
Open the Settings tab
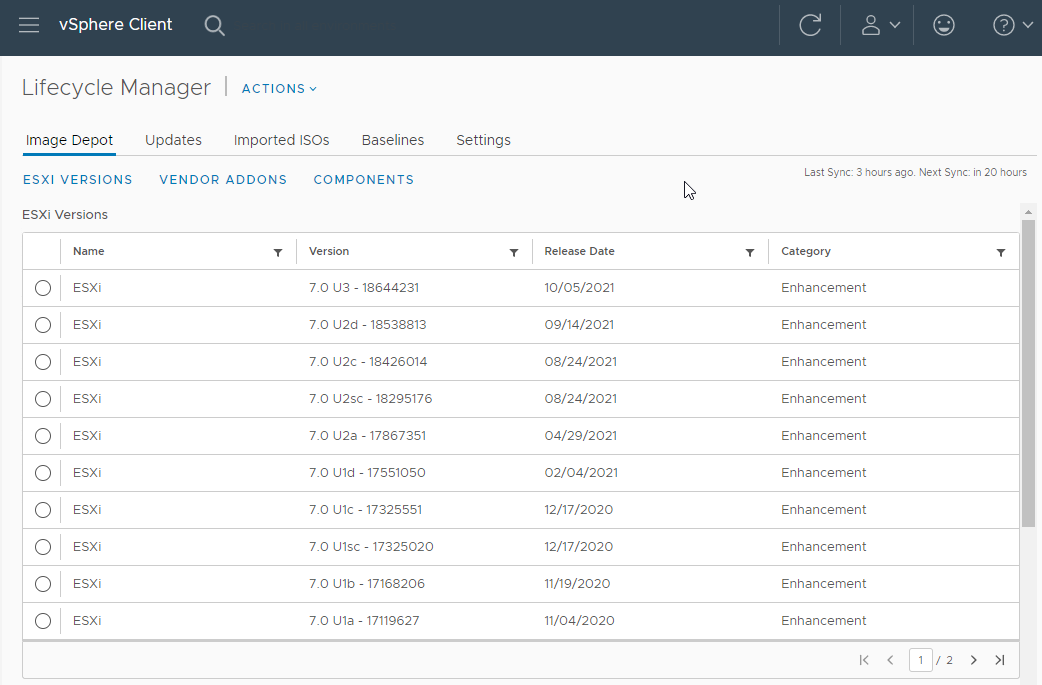pyautogui.click(x=483, y=140)
